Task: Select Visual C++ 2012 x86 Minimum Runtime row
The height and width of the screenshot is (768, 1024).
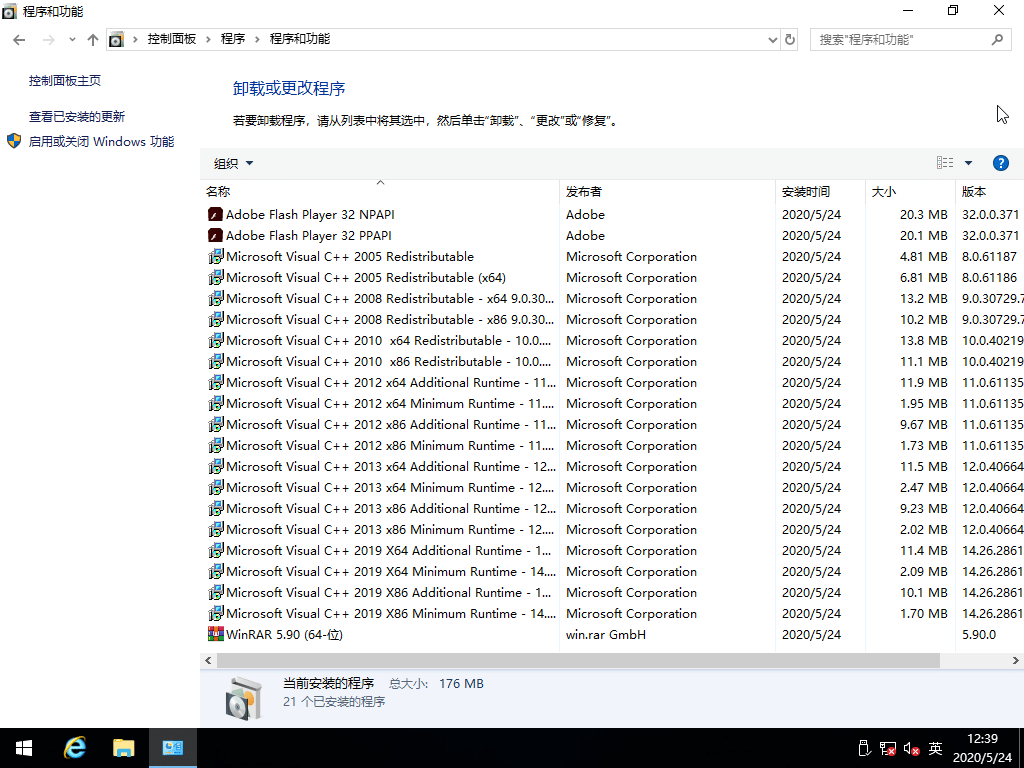Action: 612,445
